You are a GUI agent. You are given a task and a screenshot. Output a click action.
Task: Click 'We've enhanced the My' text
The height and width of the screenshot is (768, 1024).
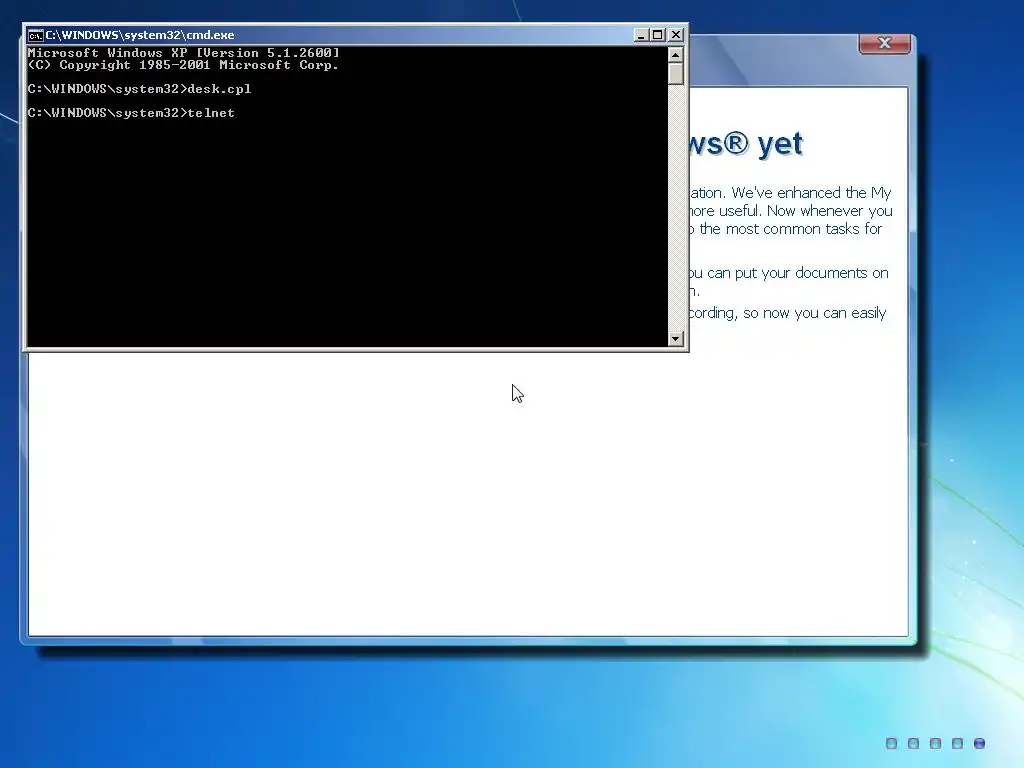pos(811,193)
